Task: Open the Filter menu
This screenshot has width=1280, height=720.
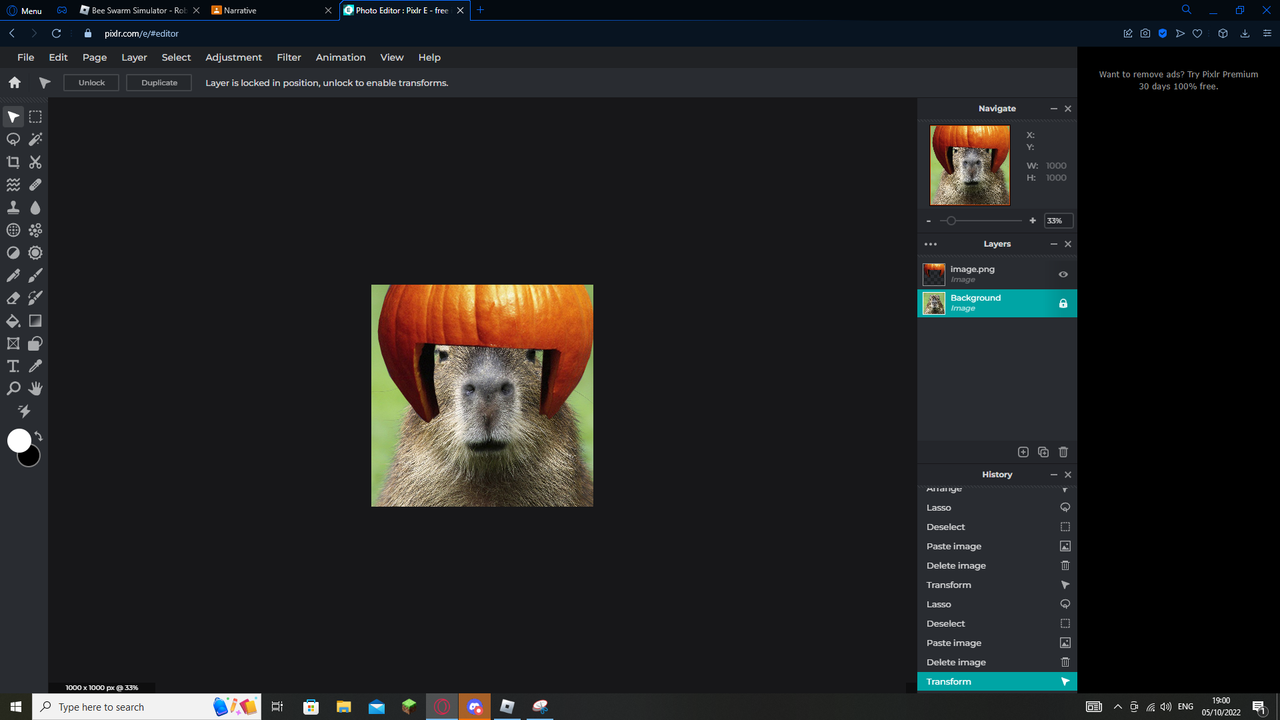Action: (289, 57)
